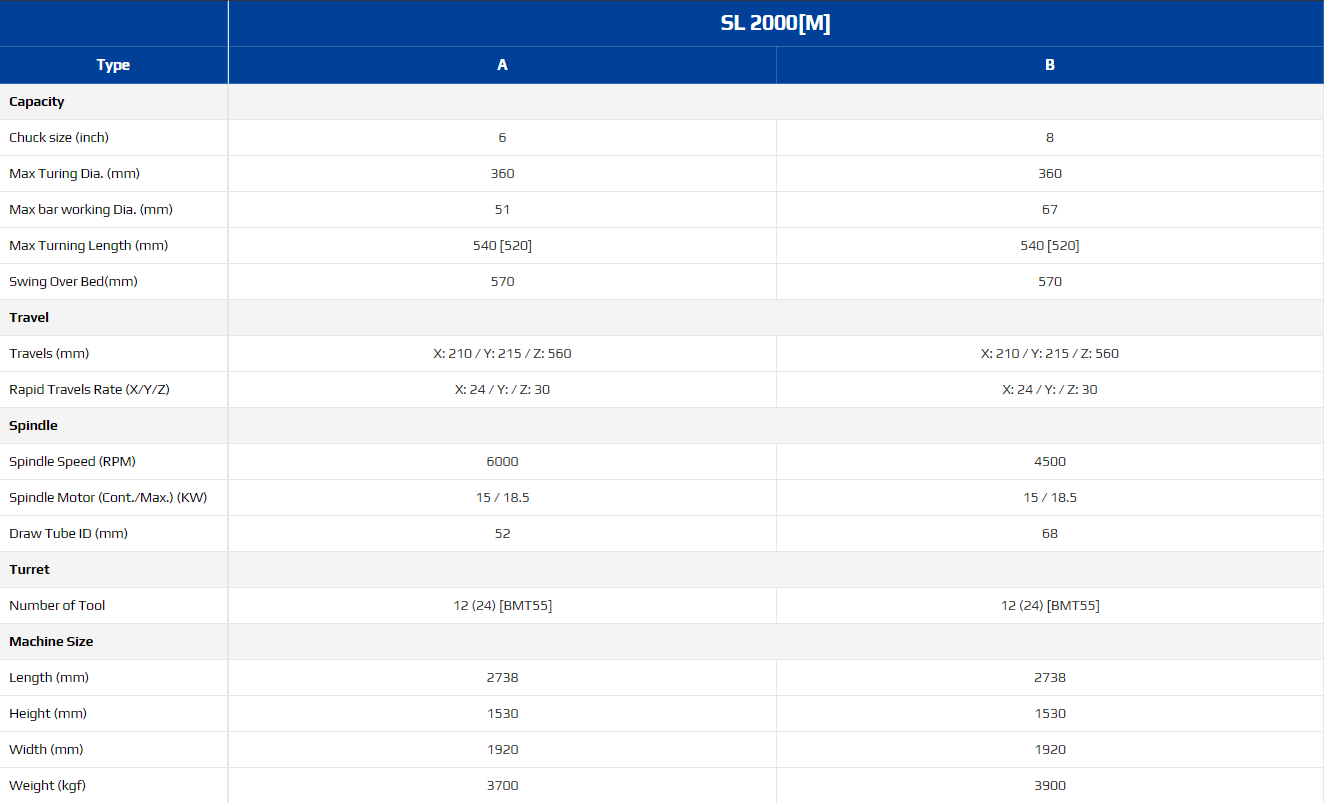The width and height of the screenshot is (1326, 803).
Task: Click type B travels X: 210 / Y: 215 / Z: 560
Action: pos(1050,354)
